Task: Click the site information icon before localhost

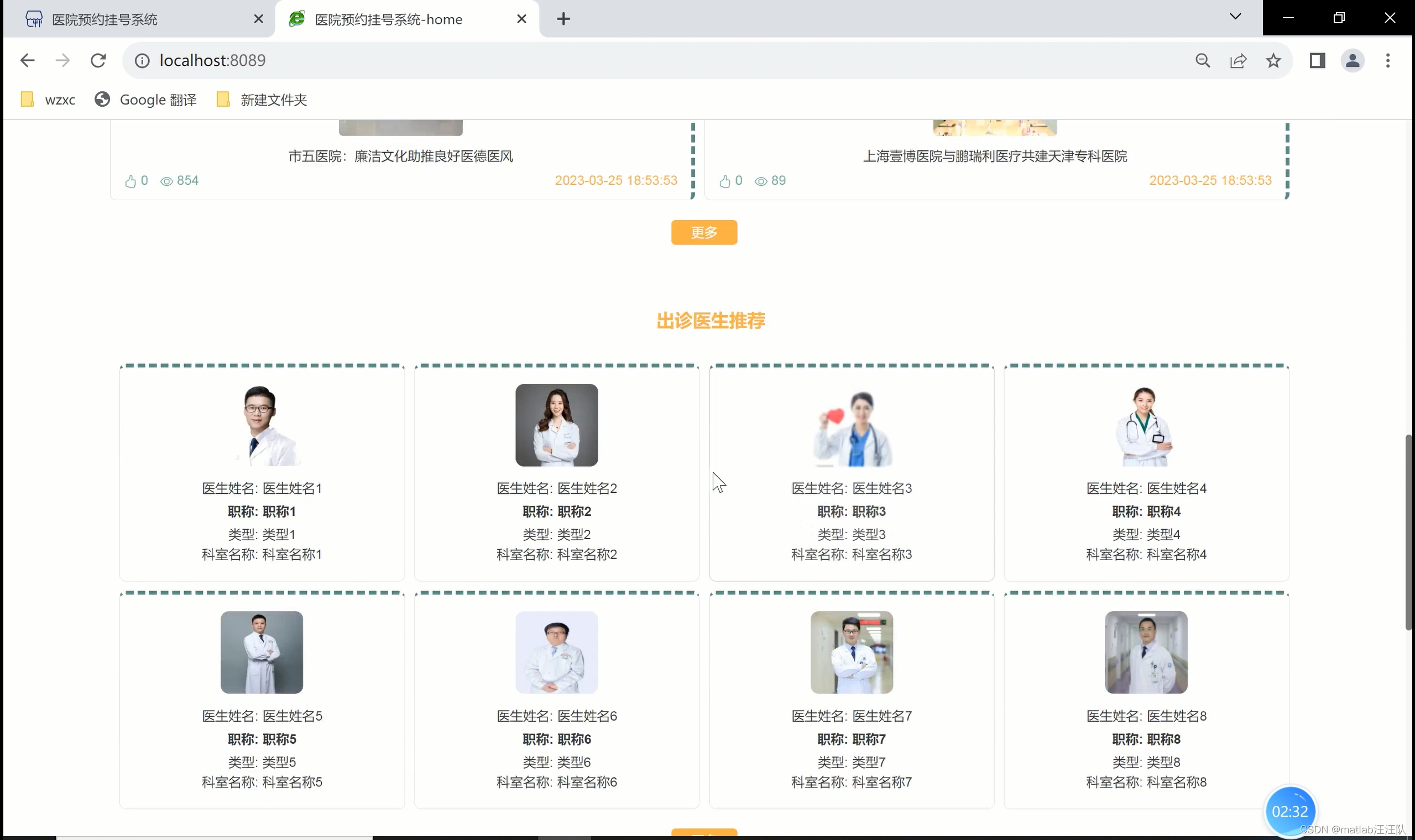Action: 142,61
